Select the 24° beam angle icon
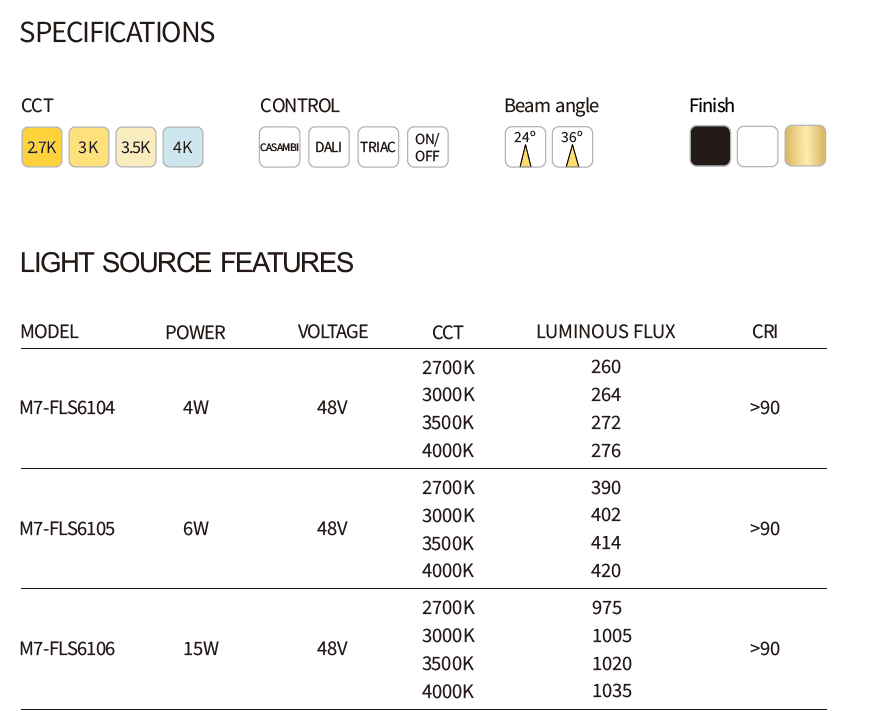 pos(525,147)
